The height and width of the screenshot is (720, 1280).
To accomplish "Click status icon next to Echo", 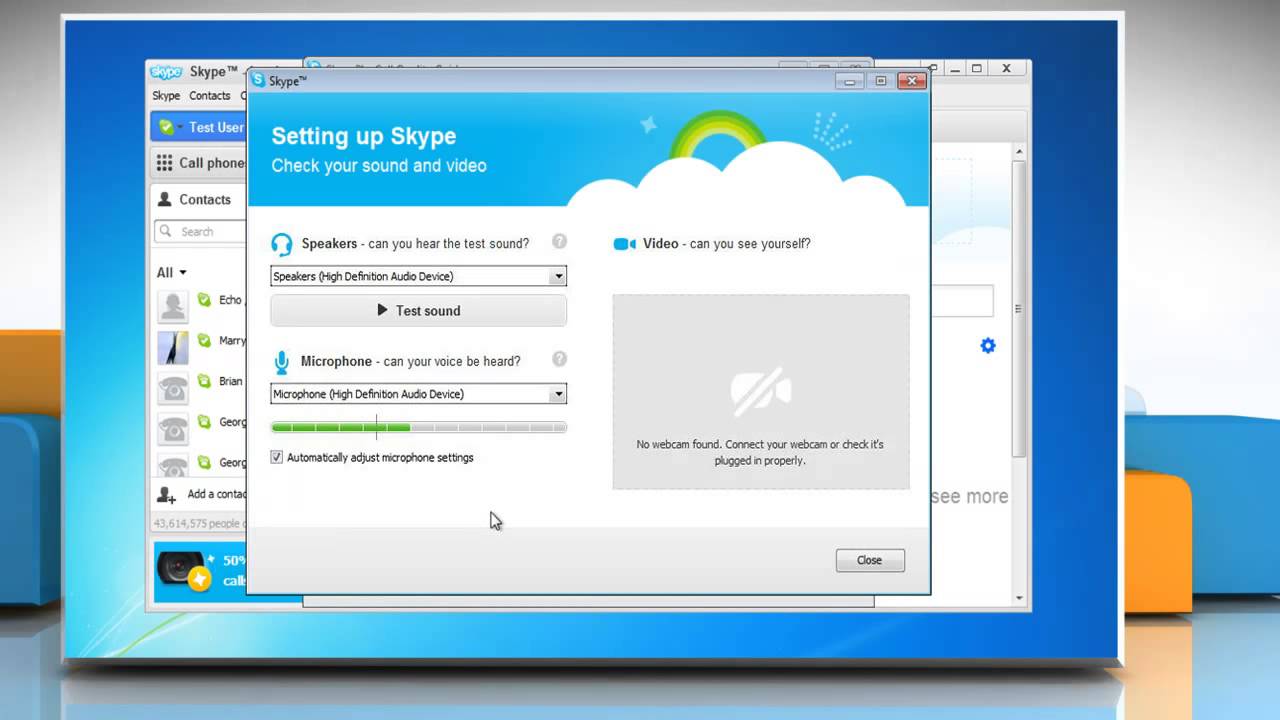I will [204, 300].
